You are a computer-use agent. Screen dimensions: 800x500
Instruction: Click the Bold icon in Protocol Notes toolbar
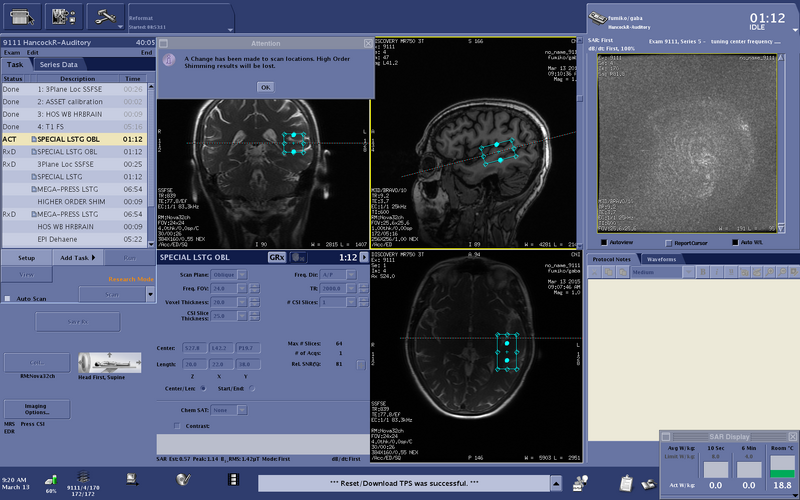(703, 272)
